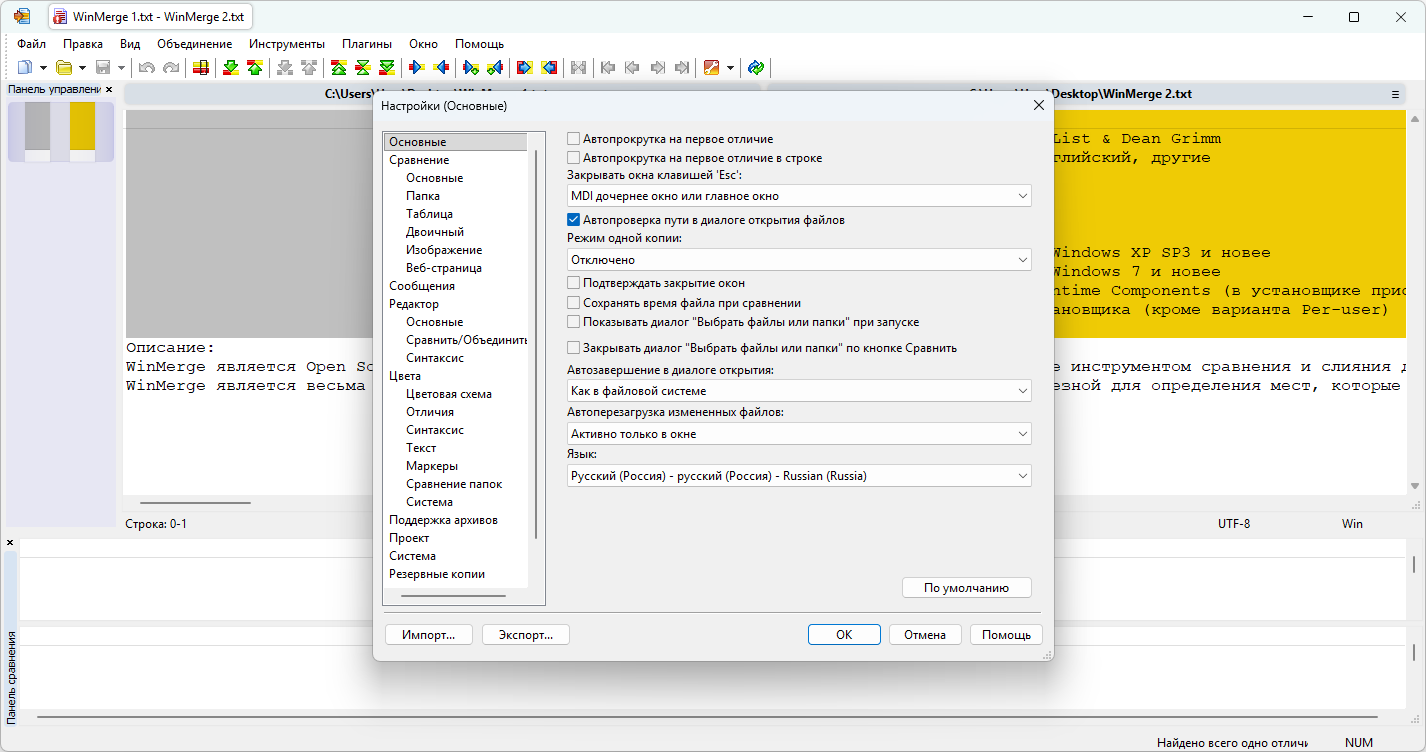Click the Previous difference green up-arrow icon
The height and width of the screenshot is (752, 1426).
[x=255, y=67]
